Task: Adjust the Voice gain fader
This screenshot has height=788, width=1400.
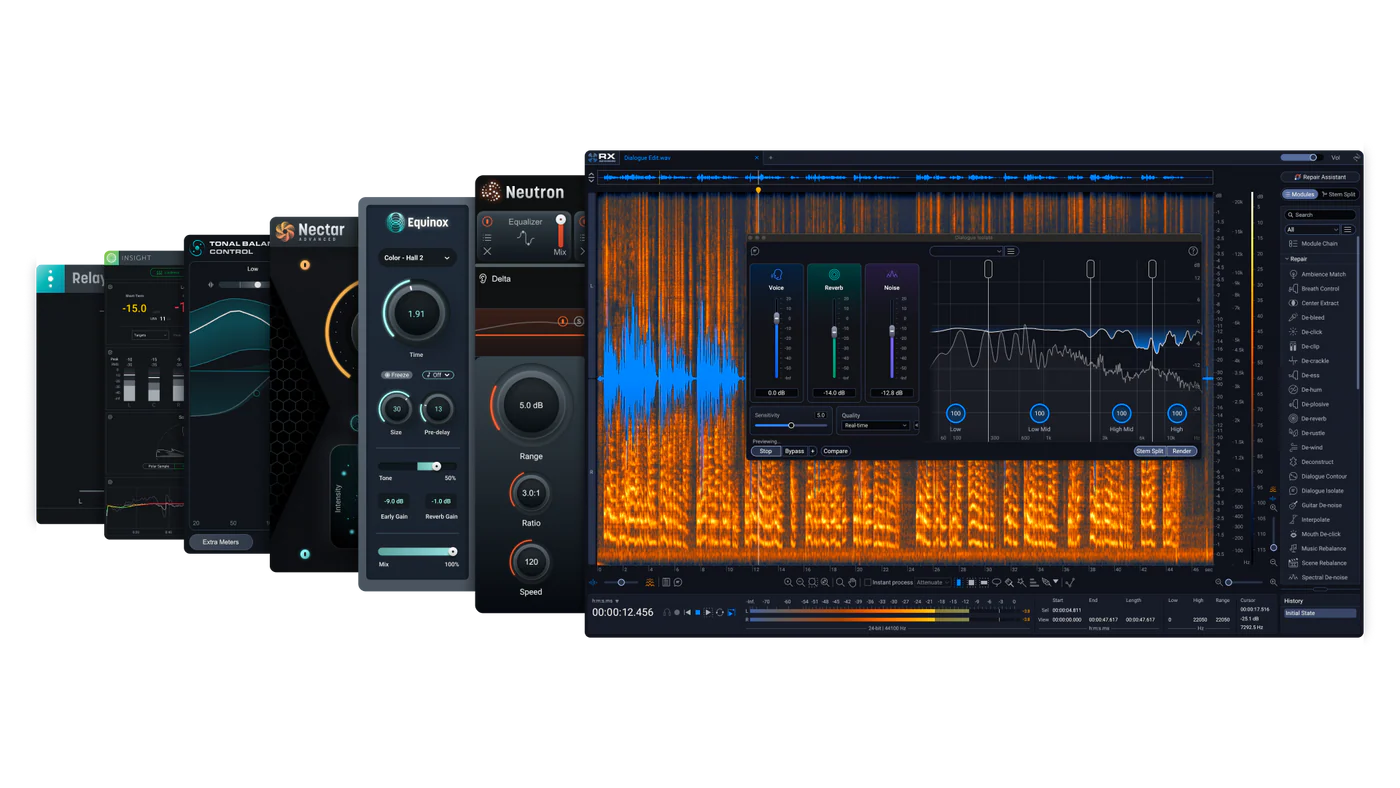Action: [776, 318]
